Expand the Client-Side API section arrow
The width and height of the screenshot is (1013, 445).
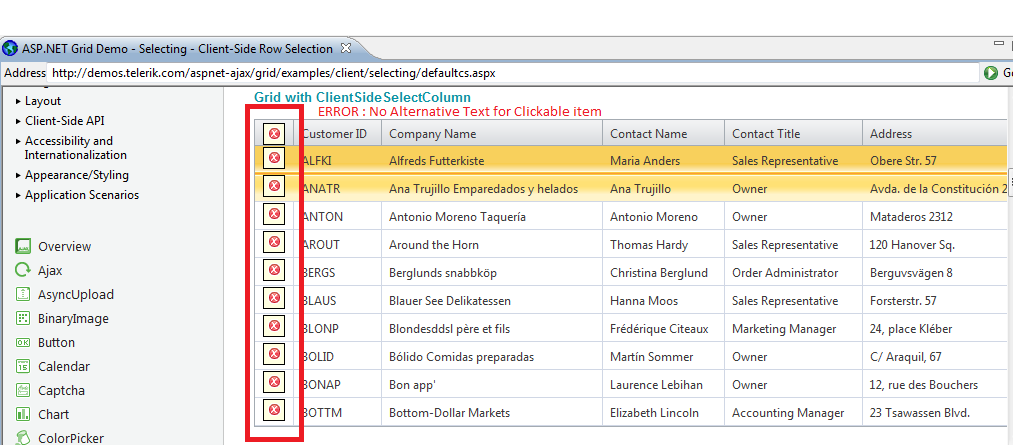pyautogui.click(x=18, y=121)
